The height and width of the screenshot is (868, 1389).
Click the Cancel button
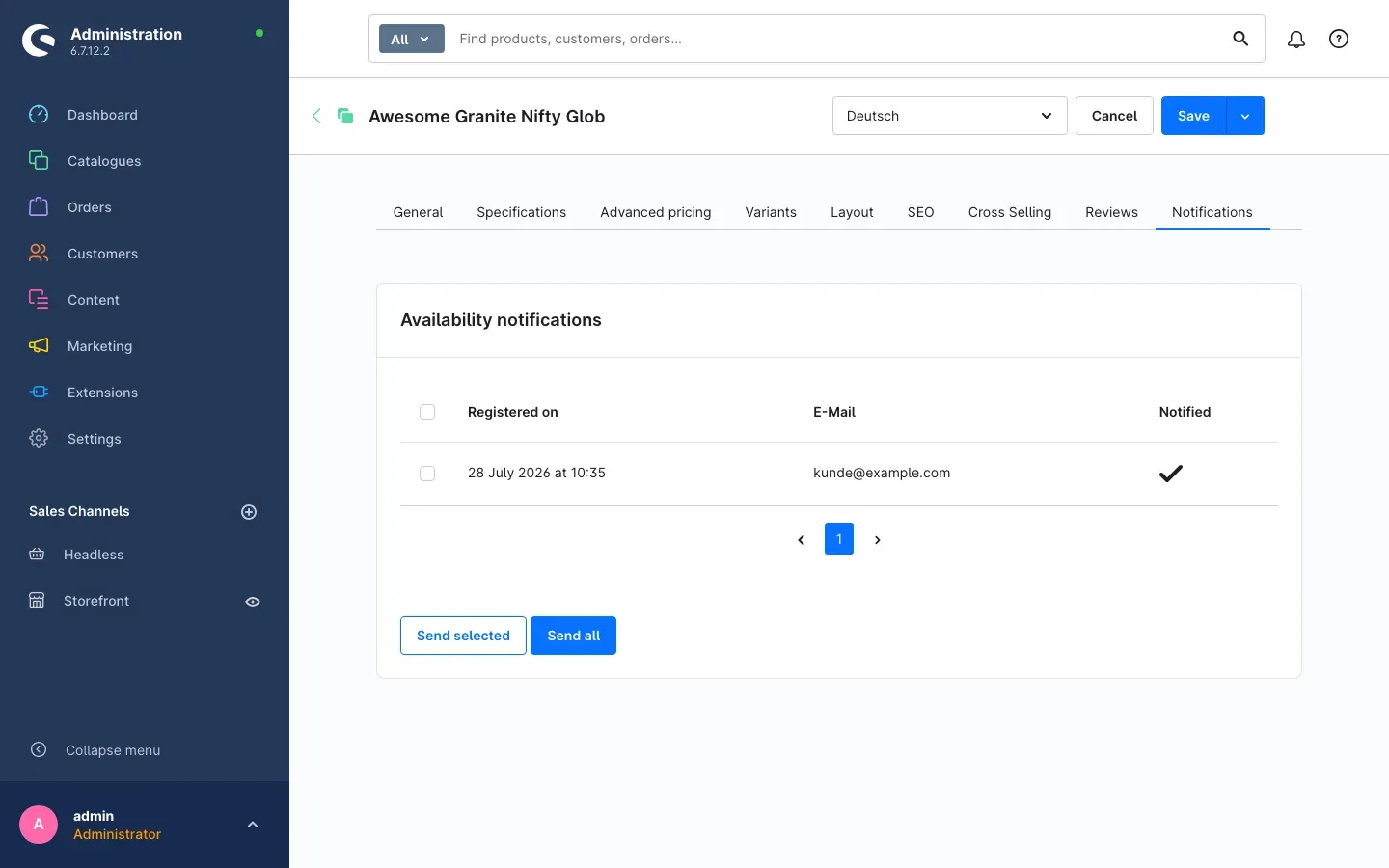pos(1114,116)
